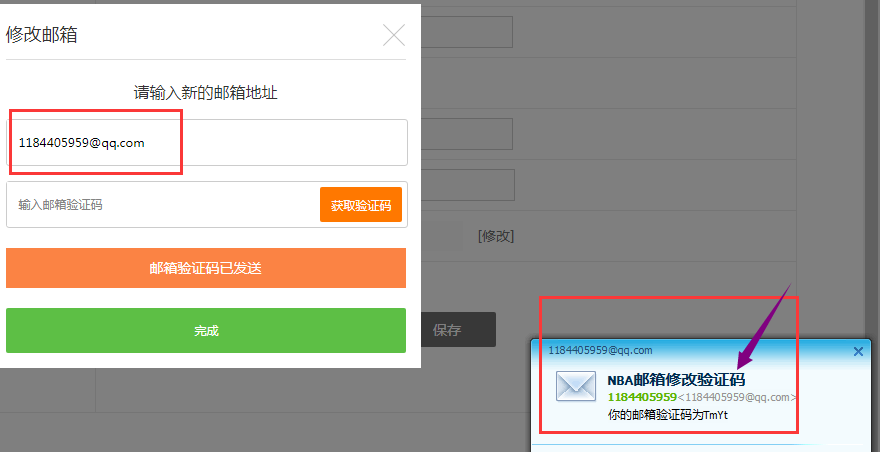This screenshot has width=880, height=452.
Task: Open the envelope icon in the mail notification
Action: [576, 386]
